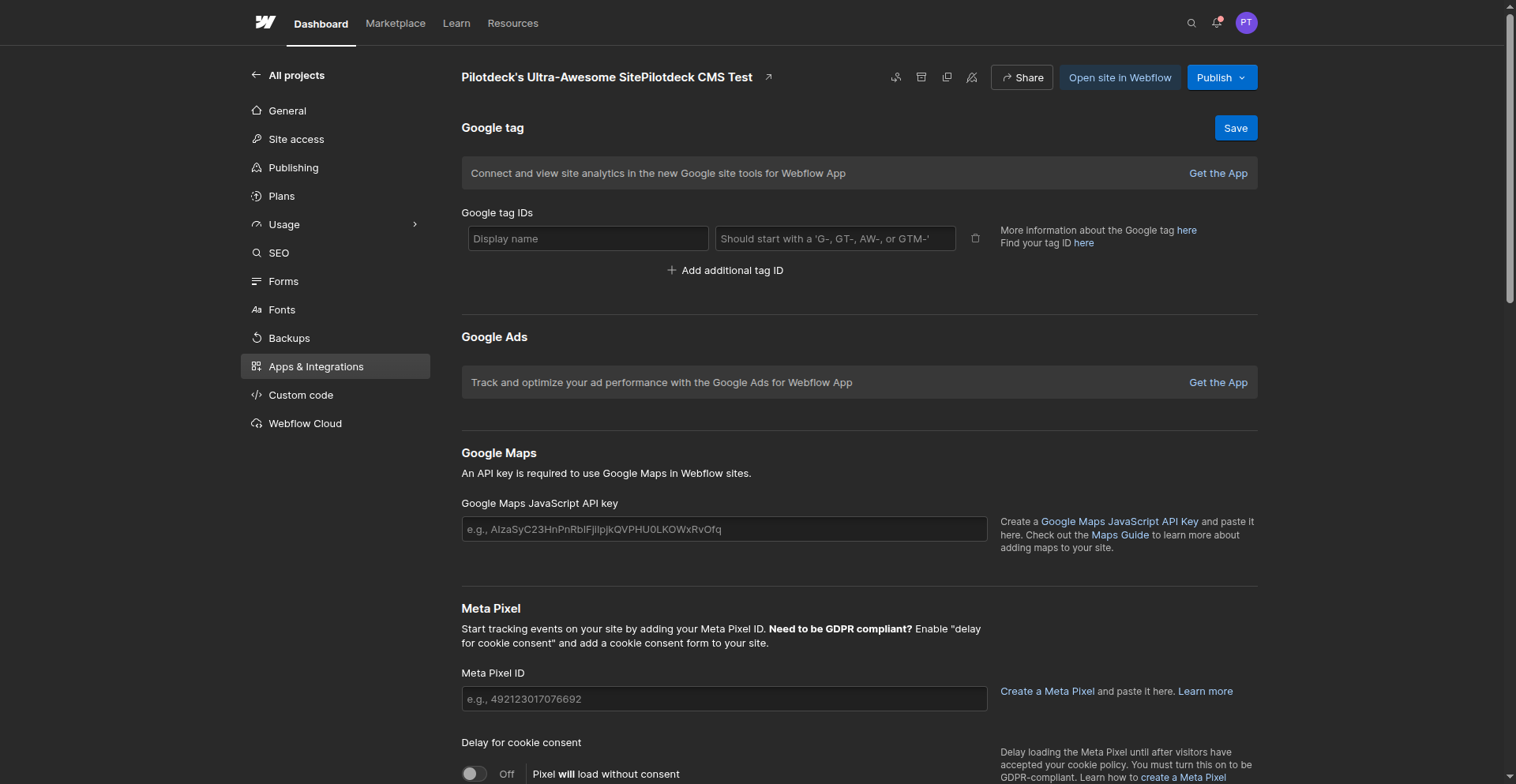
Task: Toggle Delay for cookie consent switch
Action: [x=475, y=774]
